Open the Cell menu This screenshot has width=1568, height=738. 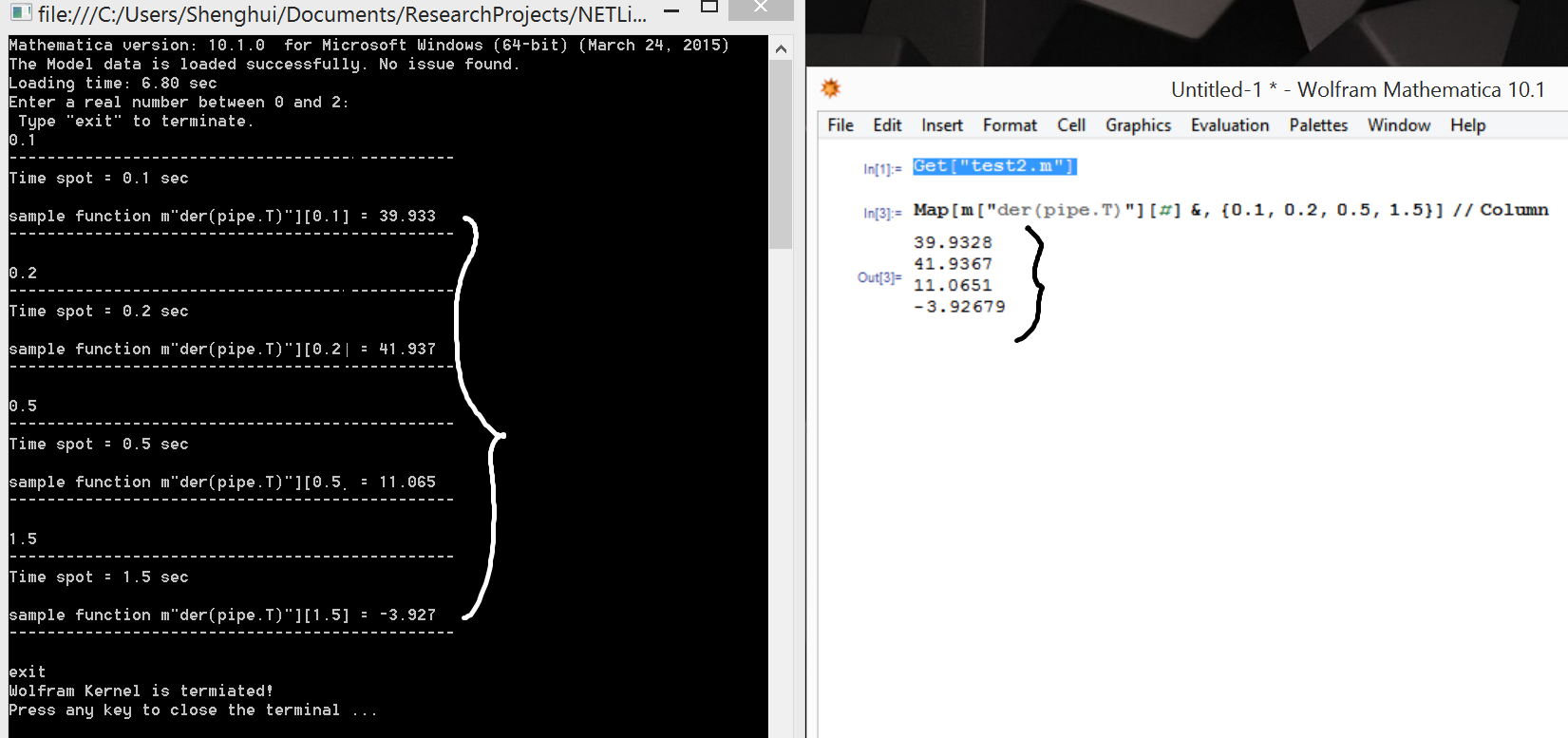point(1071,125)
